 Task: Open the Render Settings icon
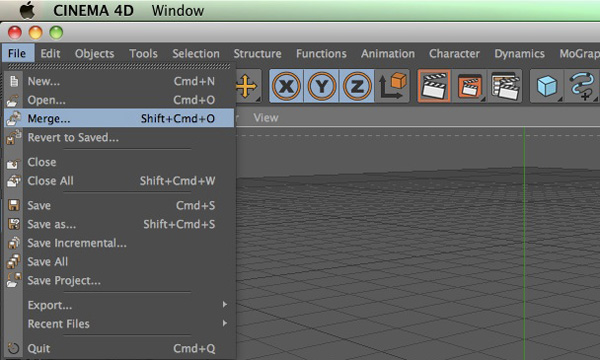tap(505, 86)
